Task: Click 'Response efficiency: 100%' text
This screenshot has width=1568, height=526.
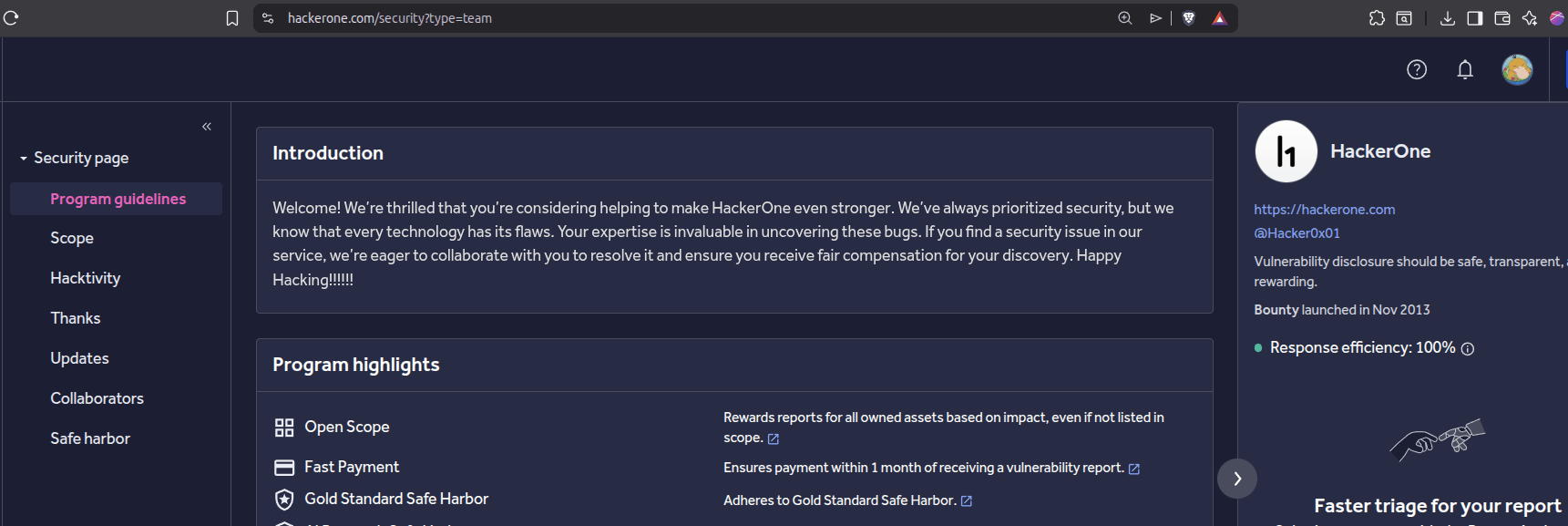Action: [1362, 347]
